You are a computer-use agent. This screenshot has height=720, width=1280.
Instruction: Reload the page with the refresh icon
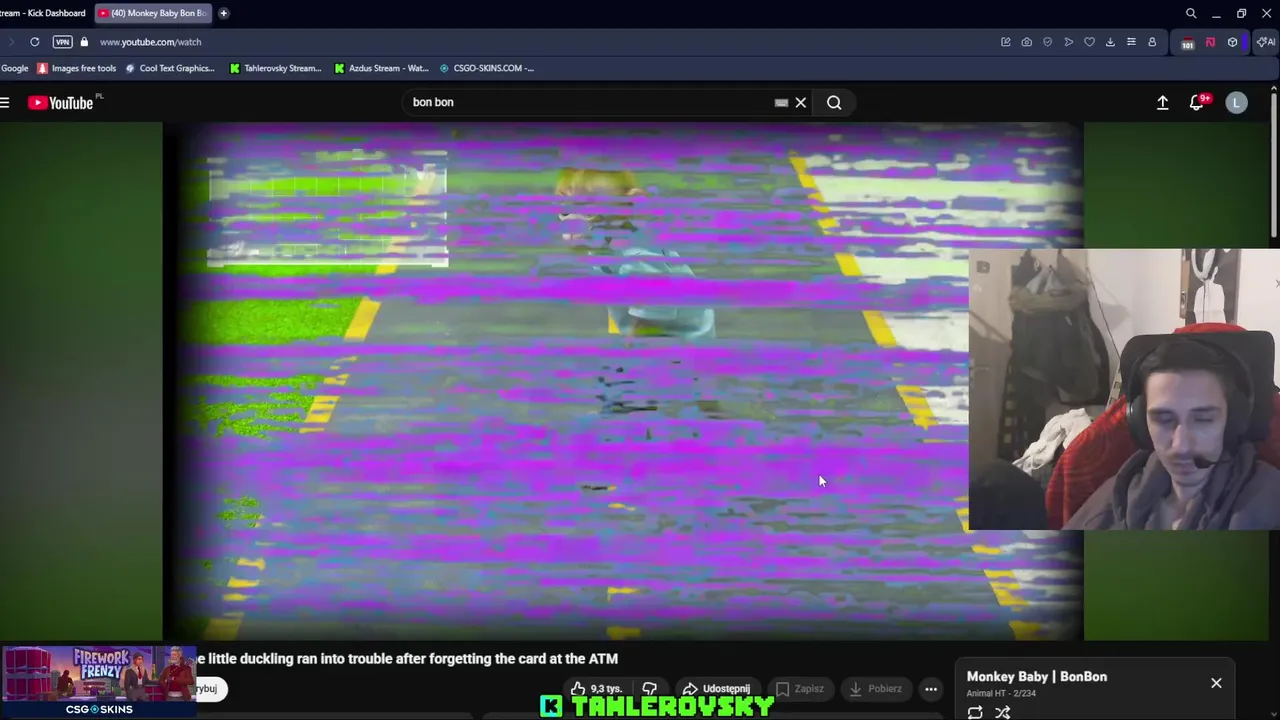(x=34, y=42)
